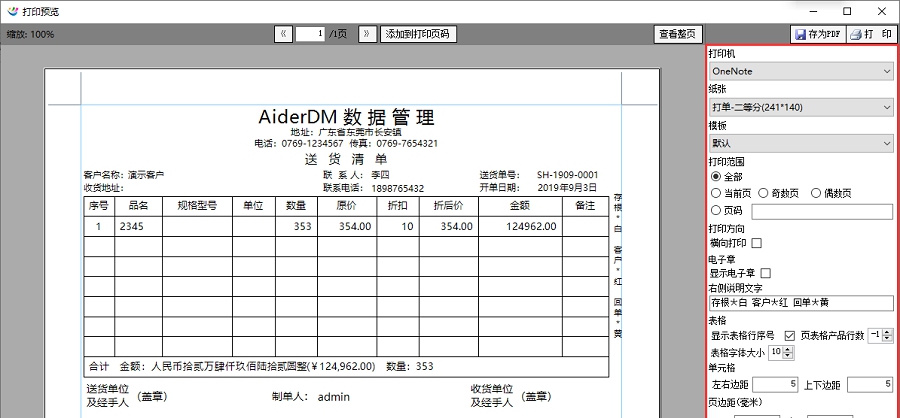The width and height of the screenshot is (900, 418).
Task: Click the phone number 1898765432
Action: (398, 188)
